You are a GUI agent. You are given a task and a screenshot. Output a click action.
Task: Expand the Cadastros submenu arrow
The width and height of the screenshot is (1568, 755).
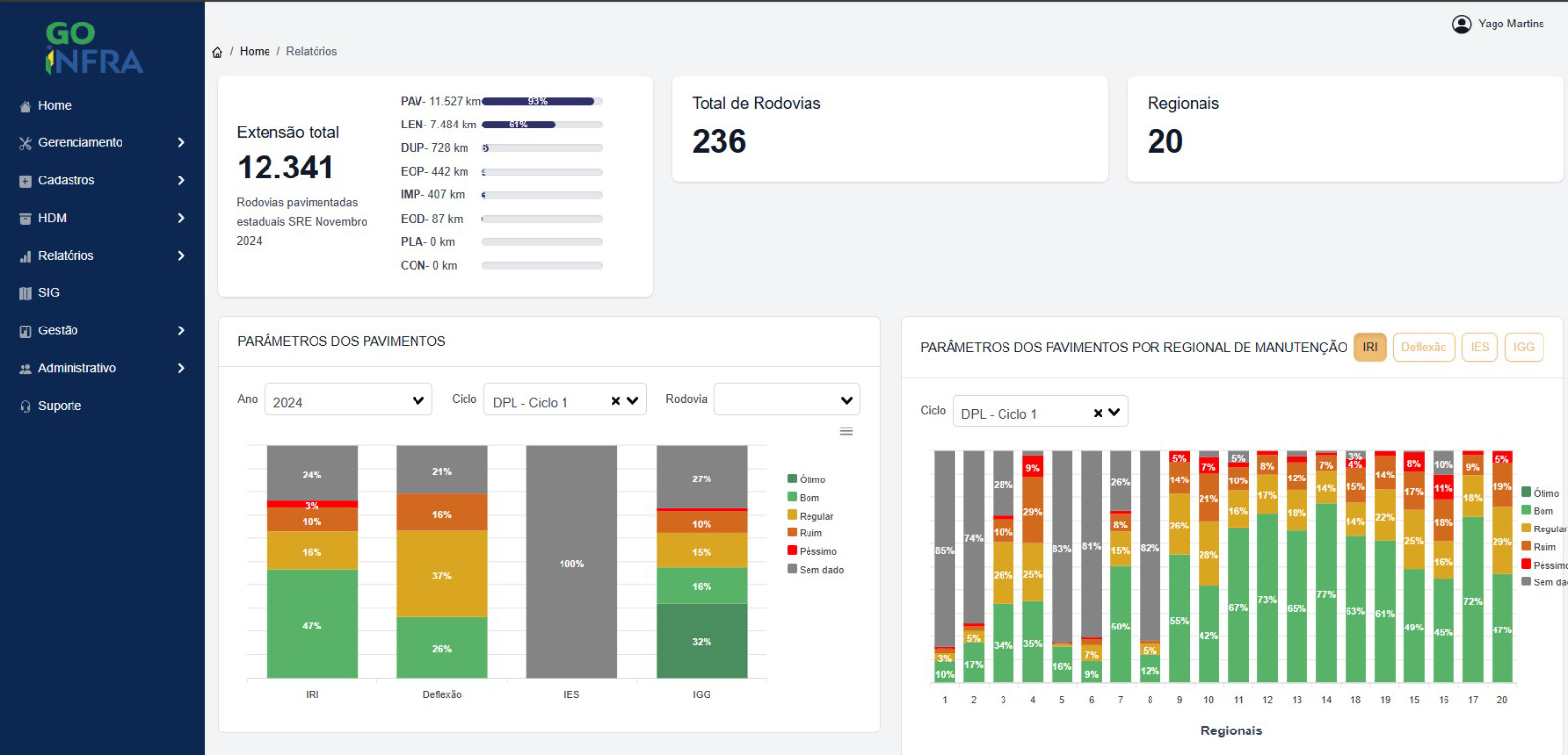(x=181, y=180)
